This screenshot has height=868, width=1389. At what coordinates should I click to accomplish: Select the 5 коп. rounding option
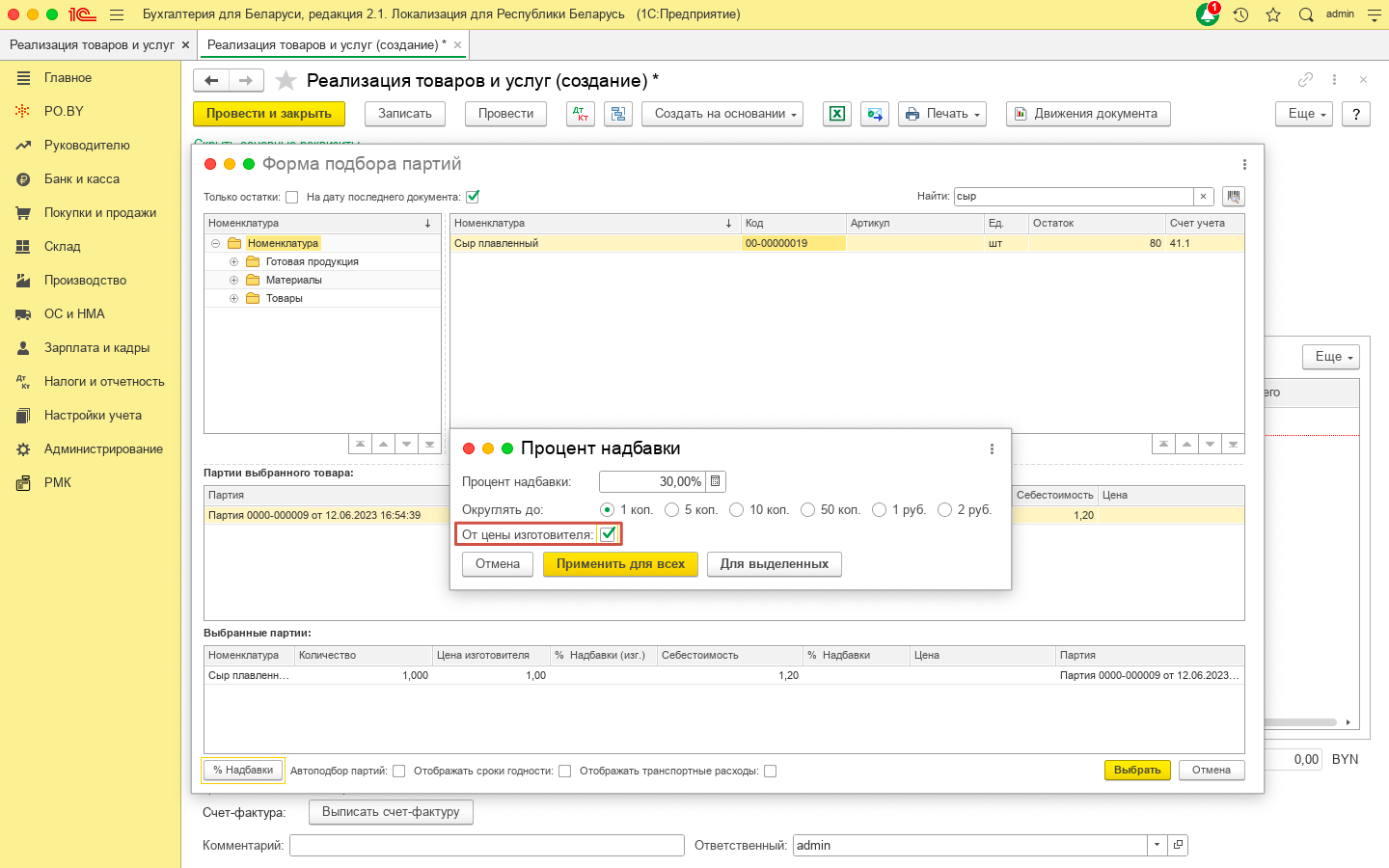click(x=672, y=509)
